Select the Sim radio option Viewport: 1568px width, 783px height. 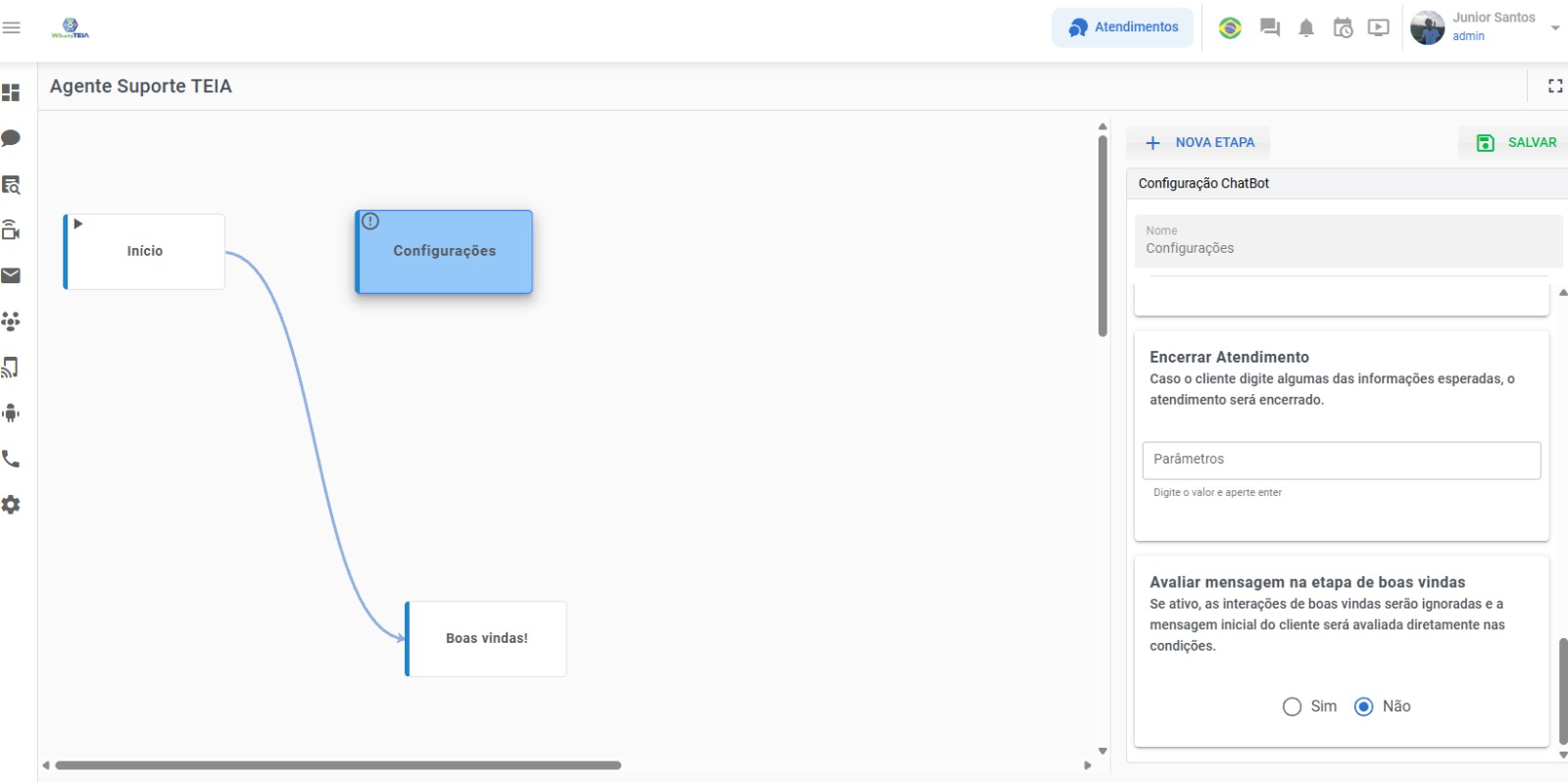1292,707
